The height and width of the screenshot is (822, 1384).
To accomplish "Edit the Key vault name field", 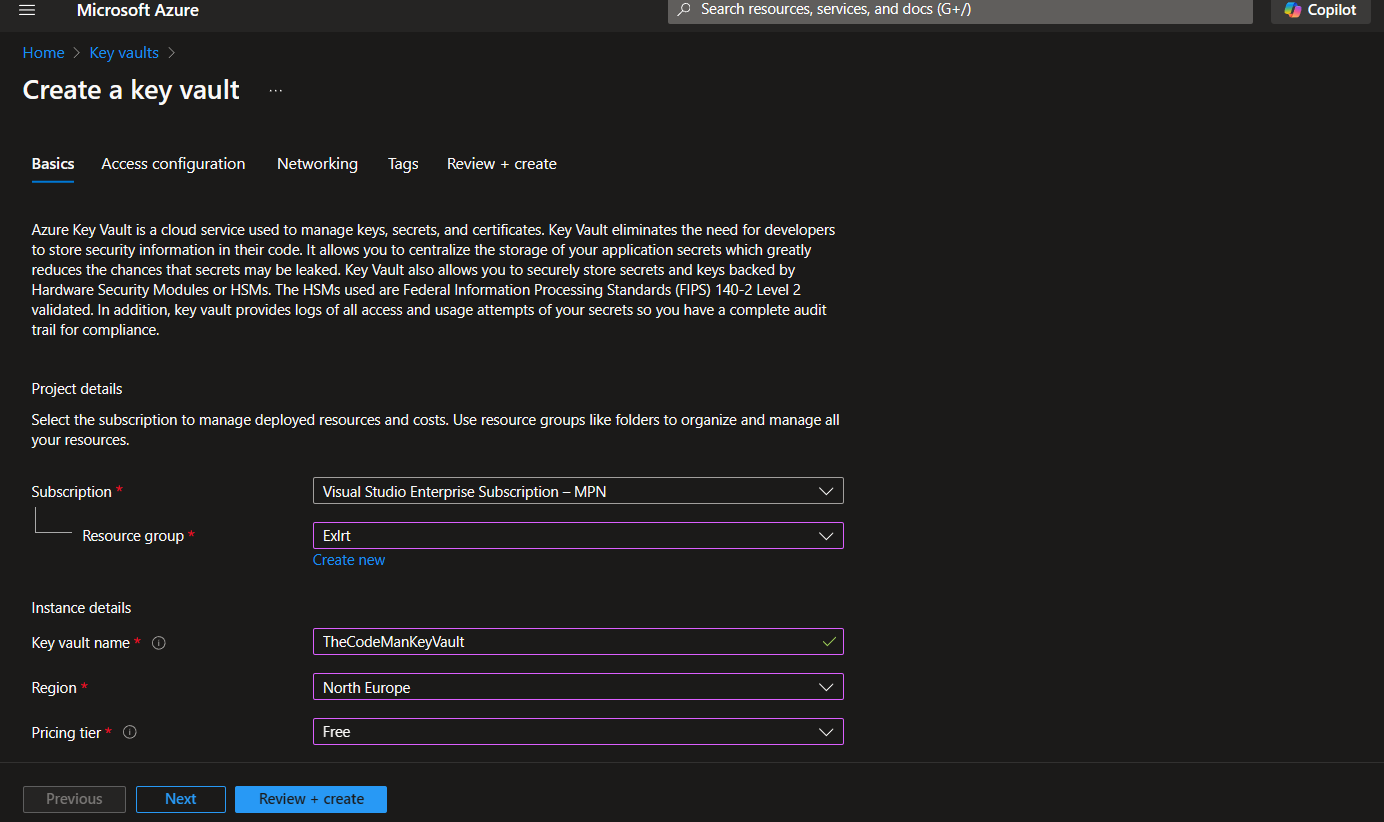I will 578,642.
